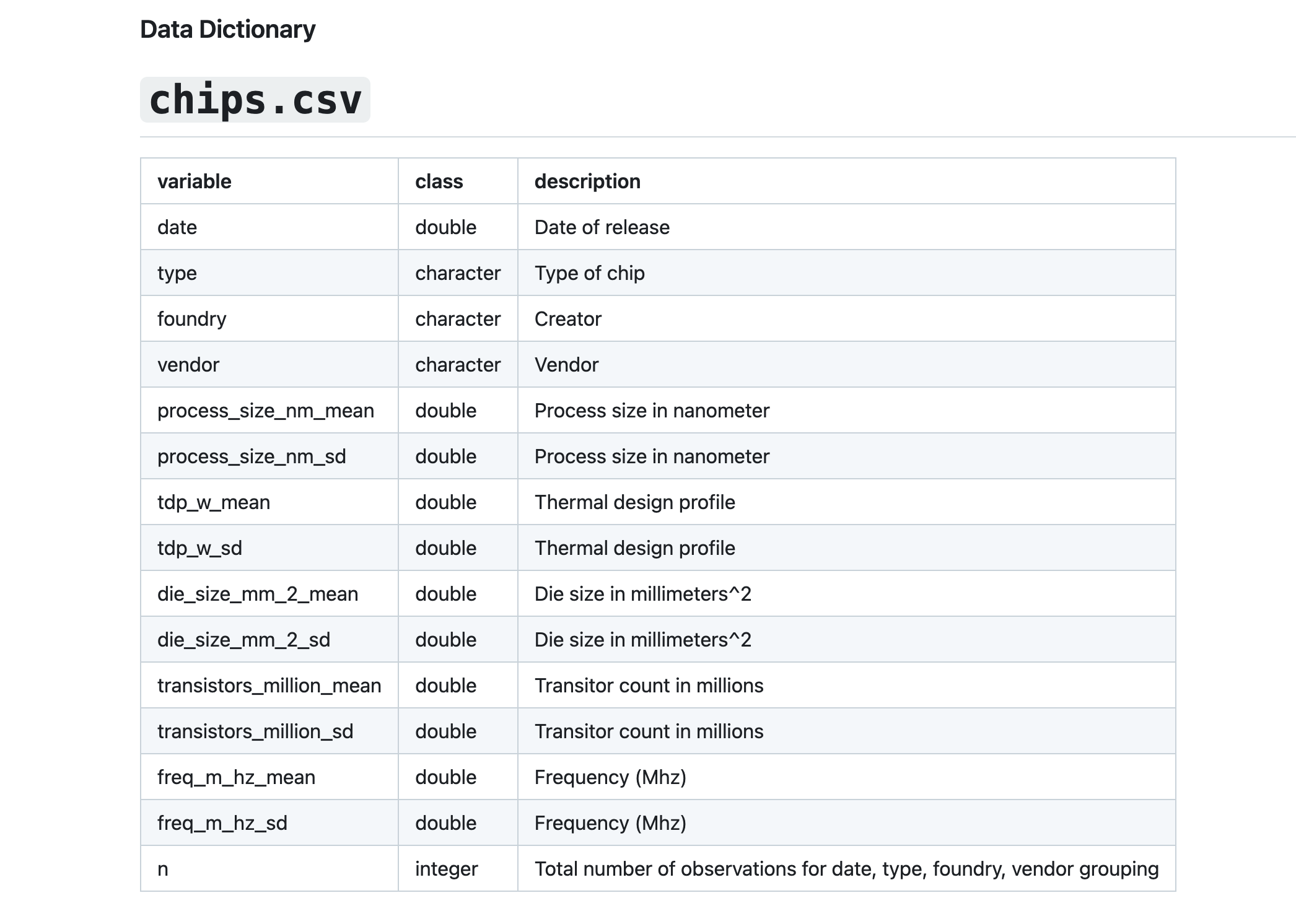Click the vendor variable name
The height and width of the screenshot is (924, 1296).
(188, 365)
